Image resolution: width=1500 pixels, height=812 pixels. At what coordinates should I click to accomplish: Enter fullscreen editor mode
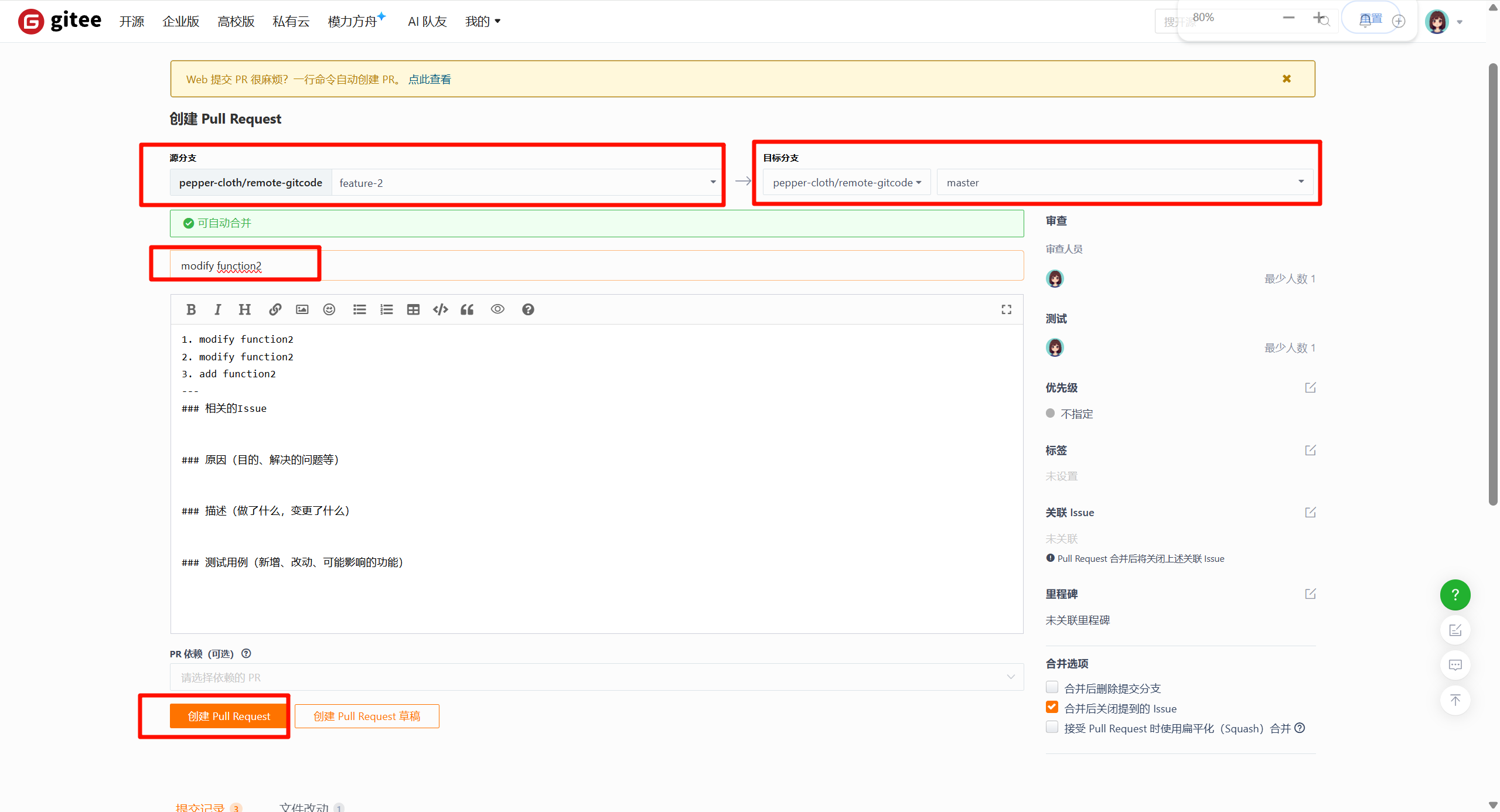tap(1006, 309)
